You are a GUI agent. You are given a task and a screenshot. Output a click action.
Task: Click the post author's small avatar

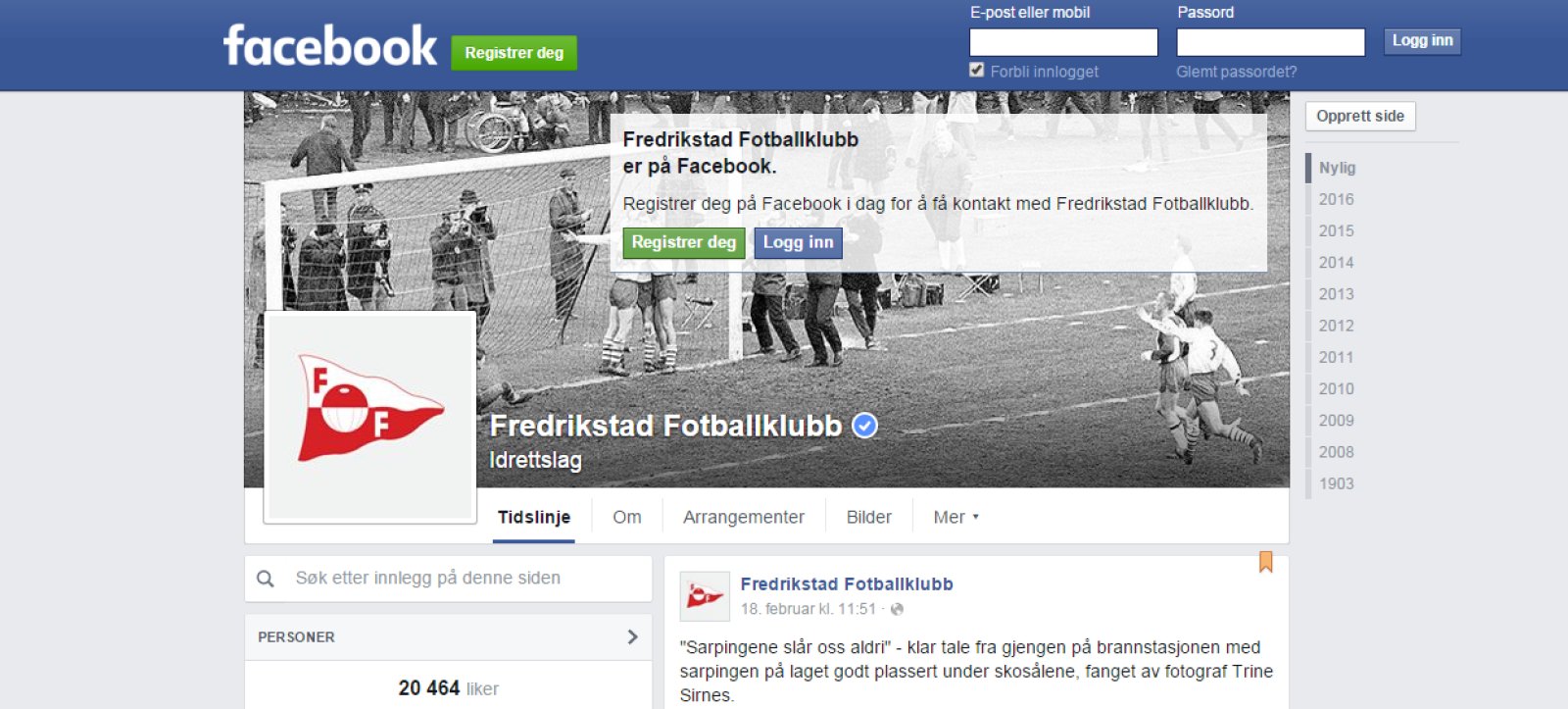pos(705,596)
